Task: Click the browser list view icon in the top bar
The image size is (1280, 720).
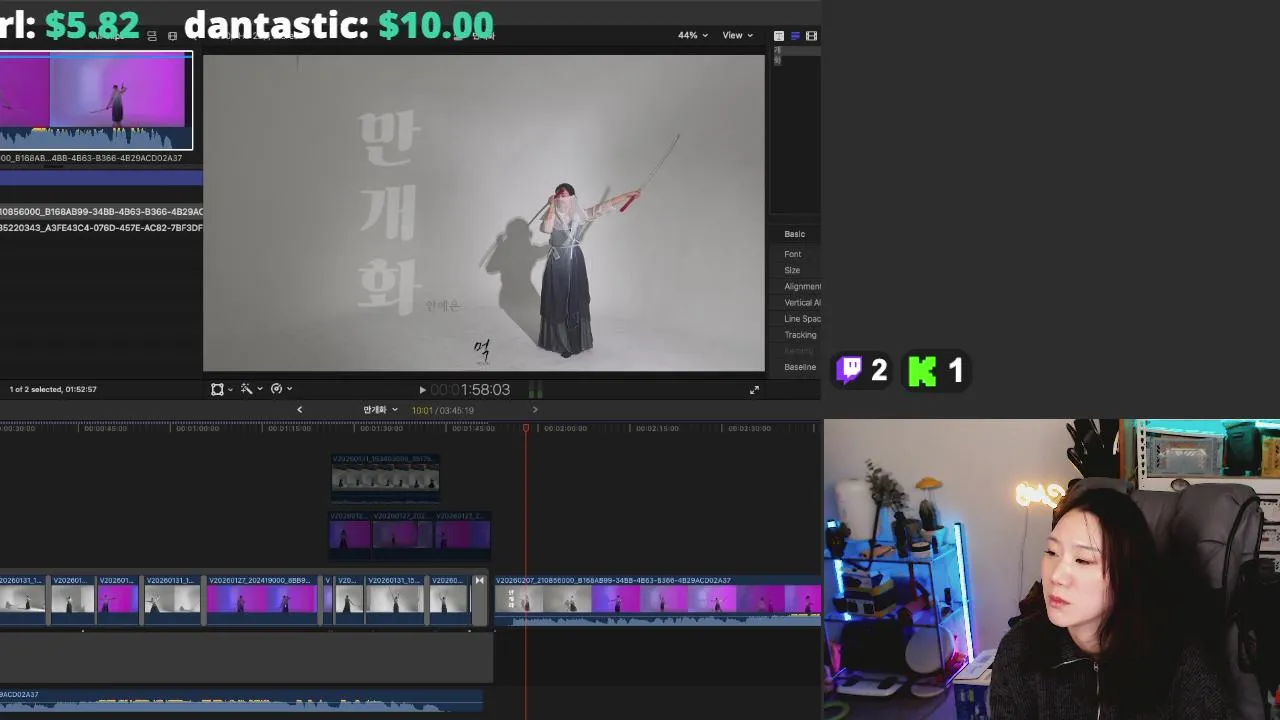Action: [152, 36]
